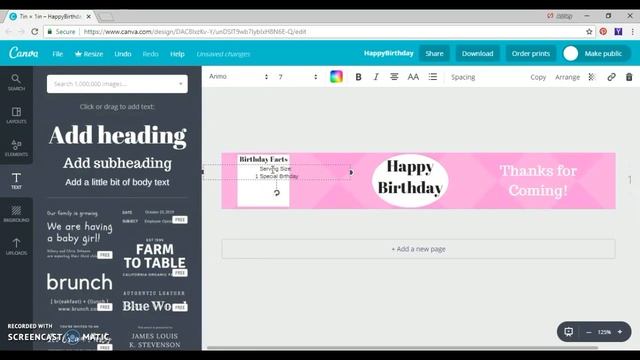The height and width of the screenshot is (360, 640).
Task: Open the Search sidebar tab
Action: pyautogui.click(x=16, y=82)
